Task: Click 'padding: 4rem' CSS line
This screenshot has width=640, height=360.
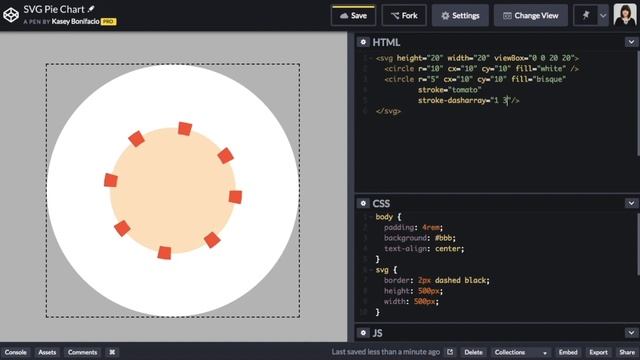Action: pos(413,227)
